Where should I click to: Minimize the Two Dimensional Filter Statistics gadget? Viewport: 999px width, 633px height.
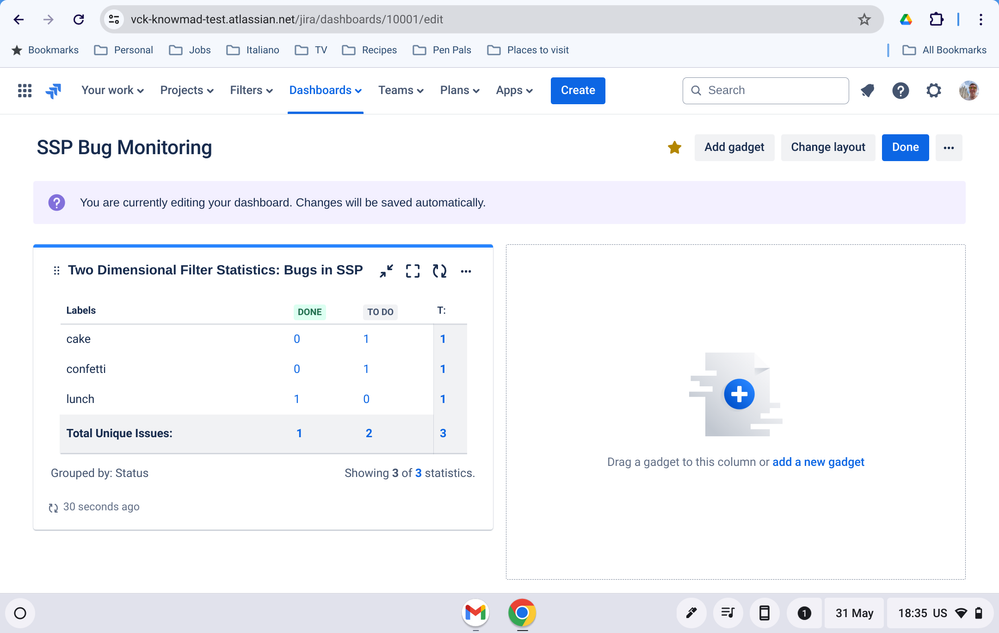[386, 271]
